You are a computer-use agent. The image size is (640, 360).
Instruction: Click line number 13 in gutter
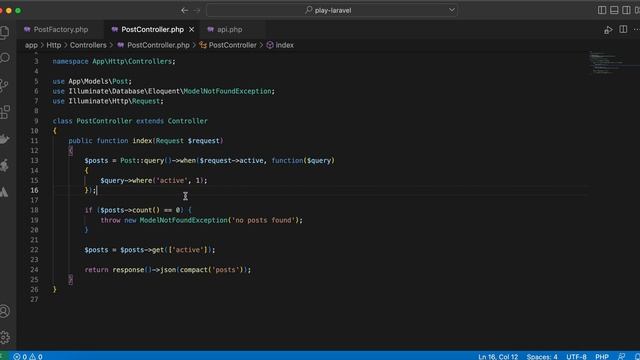coord(35,160)
